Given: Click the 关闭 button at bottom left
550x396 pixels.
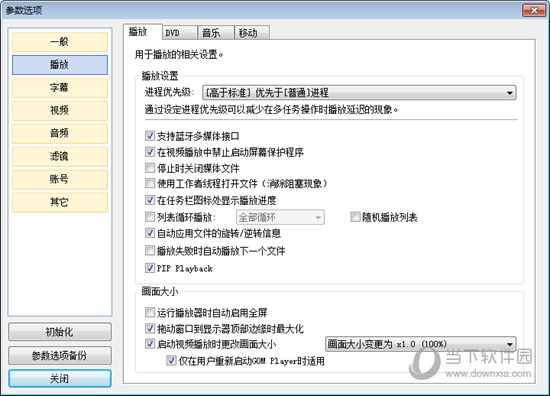Looking at the screenshot, I should click(60, 379).
